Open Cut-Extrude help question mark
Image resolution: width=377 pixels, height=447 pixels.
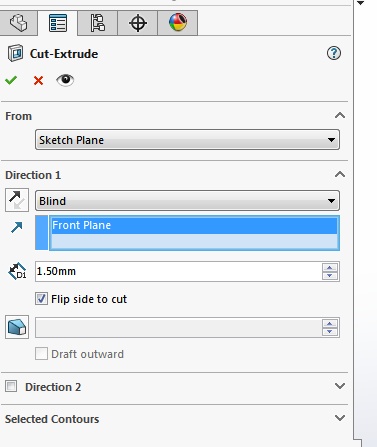coord(334,53)
